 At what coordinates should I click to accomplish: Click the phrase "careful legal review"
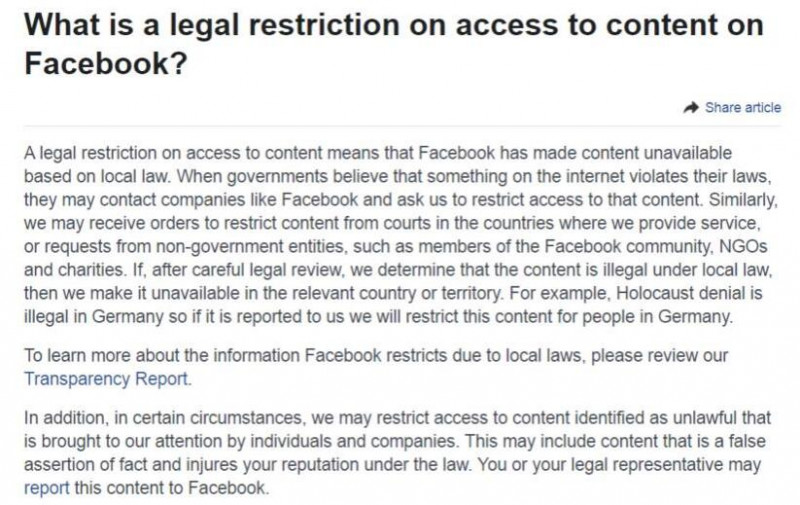coord(258,270)
